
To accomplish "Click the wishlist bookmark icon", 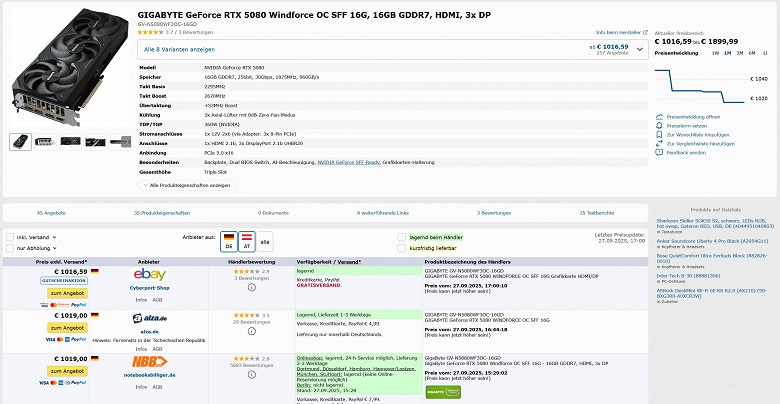I will tap(660, 135).
